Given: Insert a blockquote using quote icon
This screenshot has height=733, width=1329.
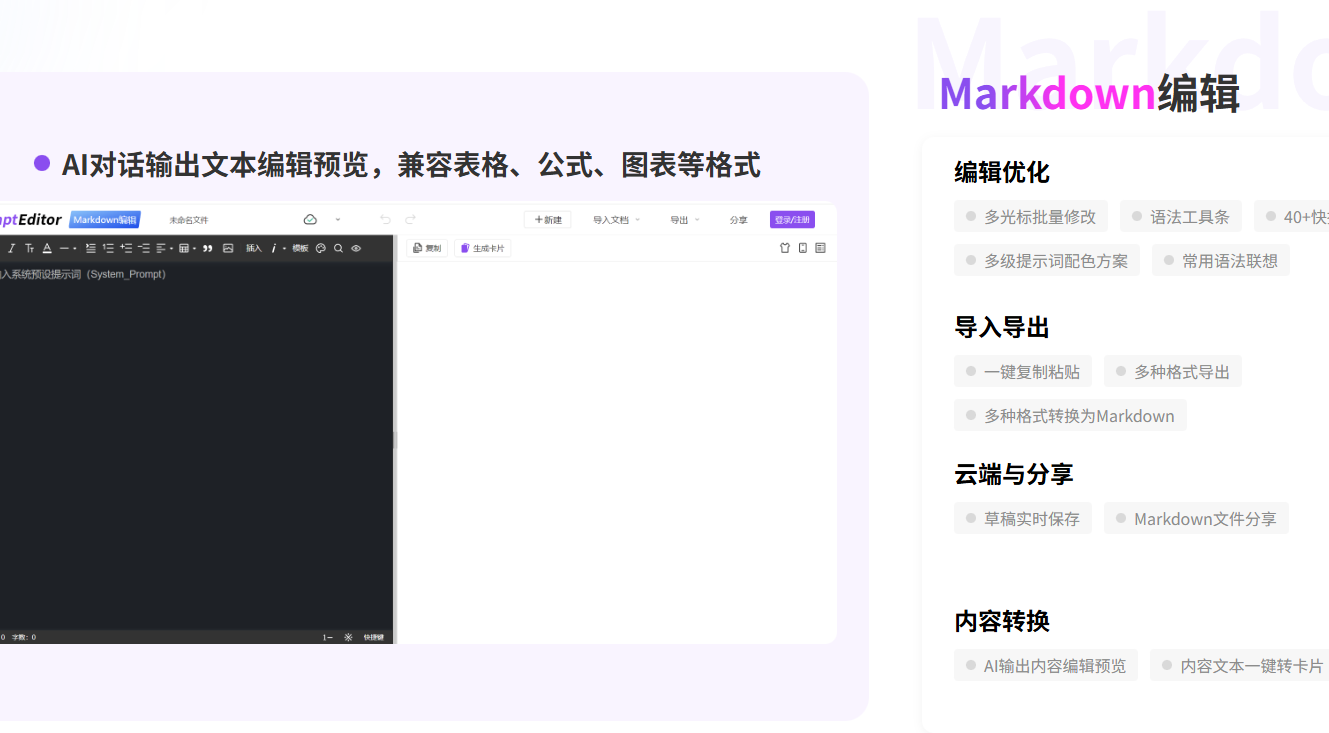Looking at the screenshot, I should point(208,248).
